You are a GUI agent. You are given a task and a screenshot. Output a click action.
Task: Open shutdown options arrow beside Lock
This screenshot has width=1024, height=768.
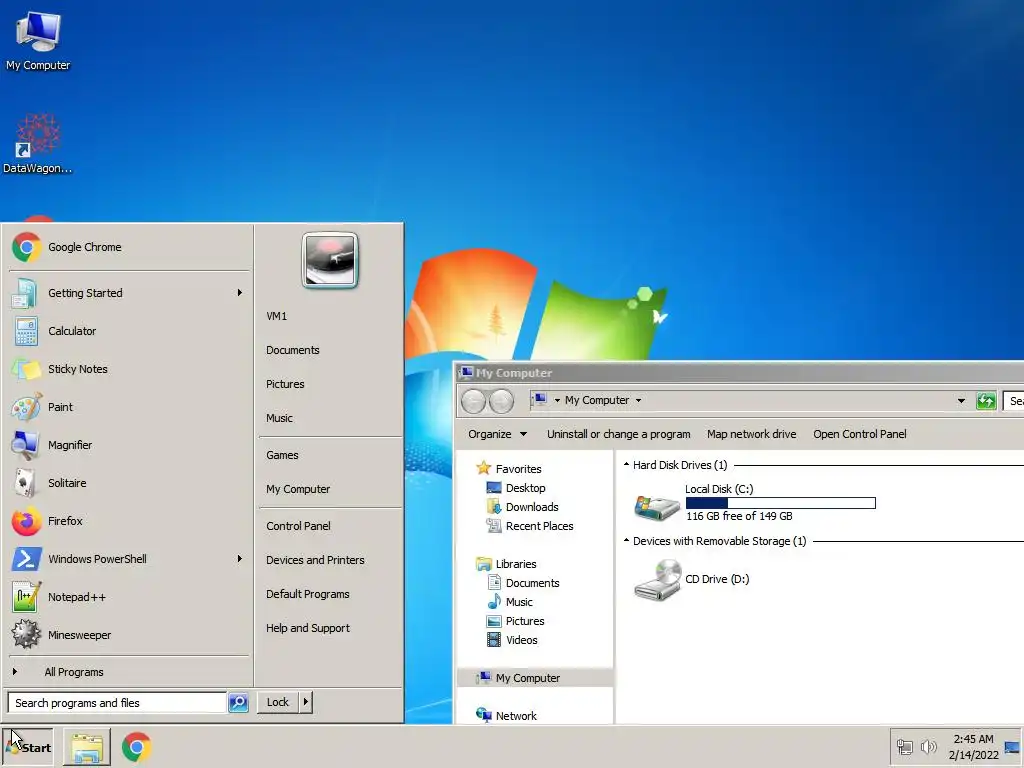point(306,703)
